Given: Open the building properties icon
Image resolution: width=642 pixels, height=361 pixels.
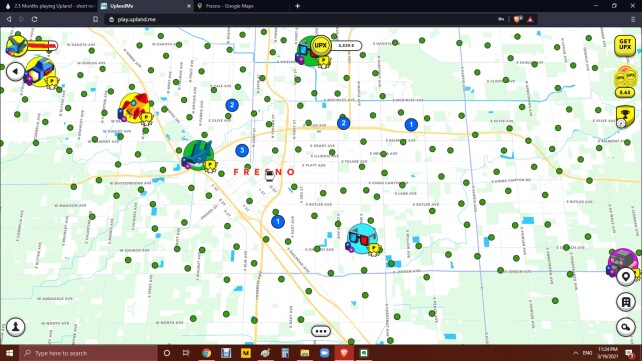Looking at the screenshot, I should pos(626,302).
